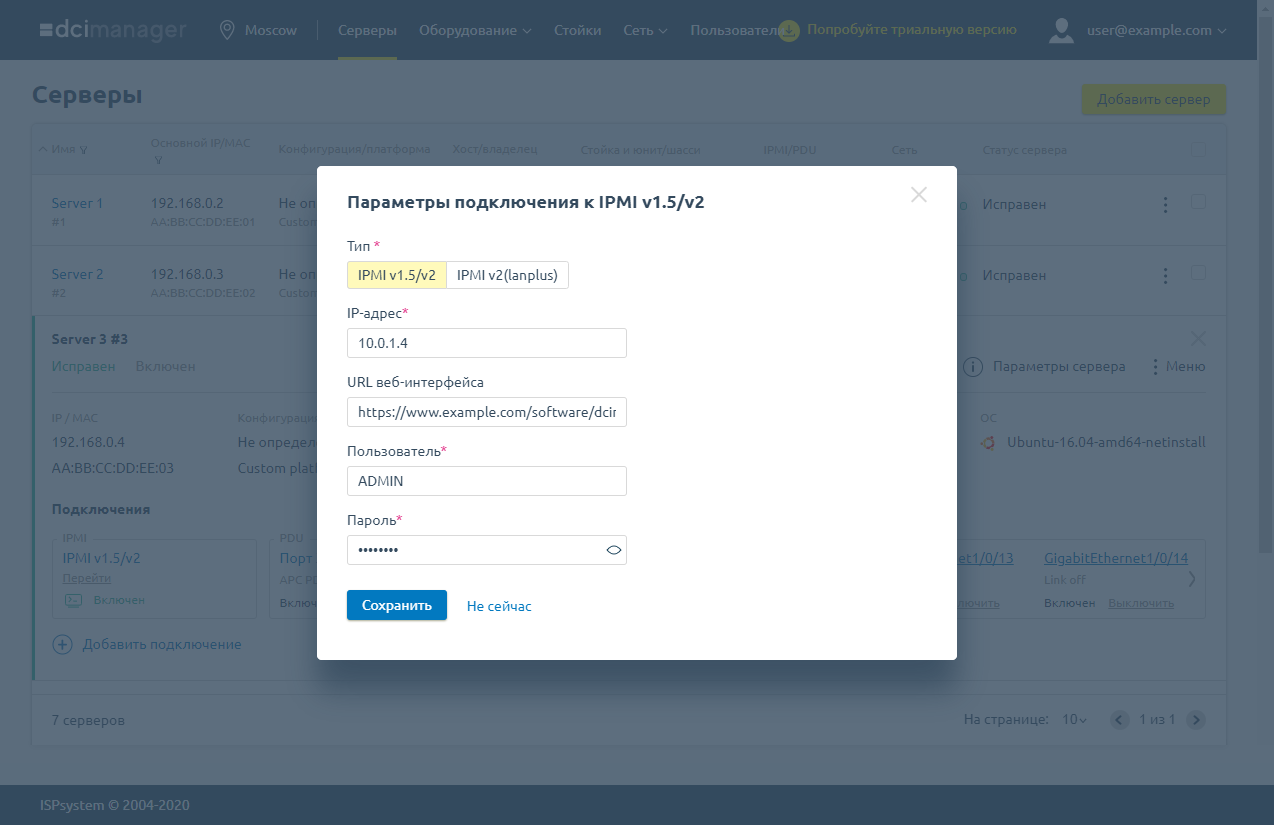1274x825 pixels.
Task: Click the user avatar icon
Action: pos(1061,30)
